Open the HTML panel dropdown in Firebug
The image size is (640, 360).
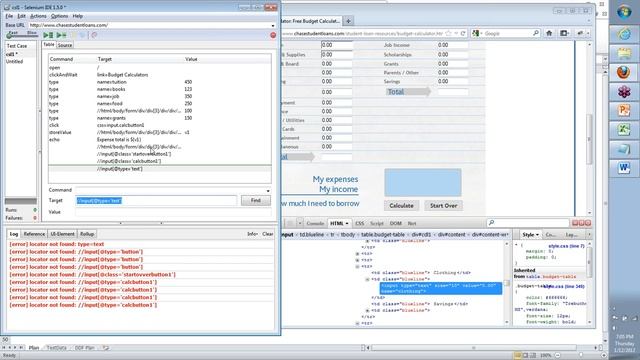pyautogui.click(x=347, y=224)
